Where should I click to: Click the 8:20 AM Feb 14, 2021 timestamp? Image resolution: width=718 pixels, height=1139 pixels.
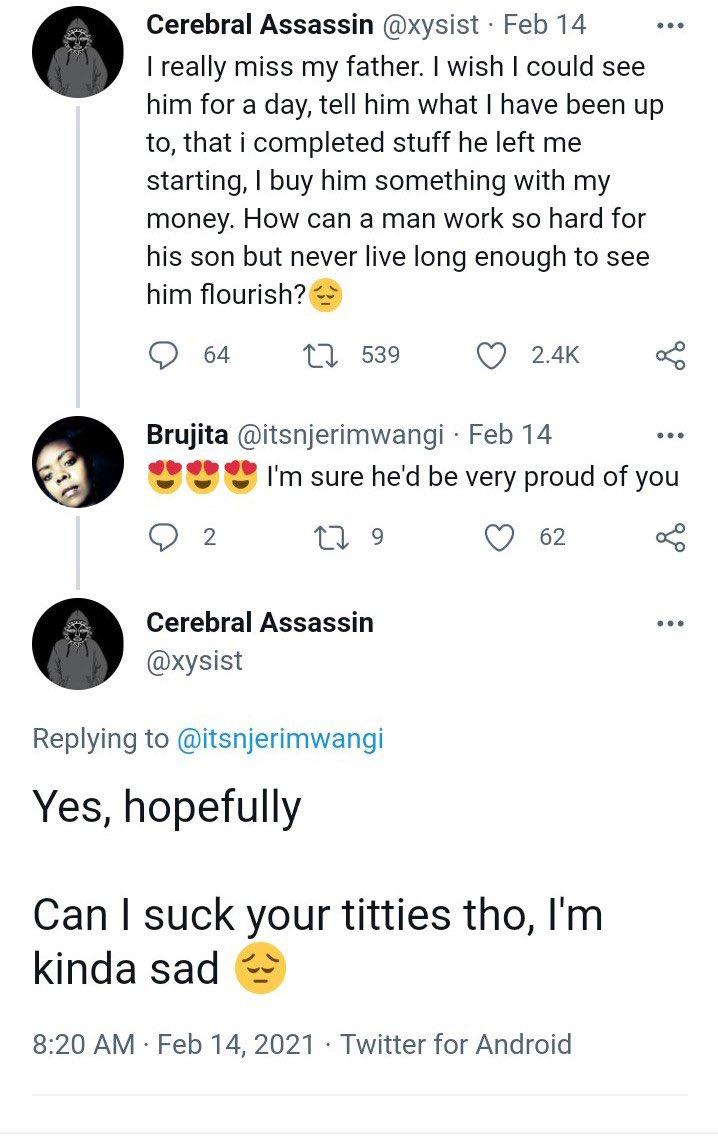coord(173,1045)
